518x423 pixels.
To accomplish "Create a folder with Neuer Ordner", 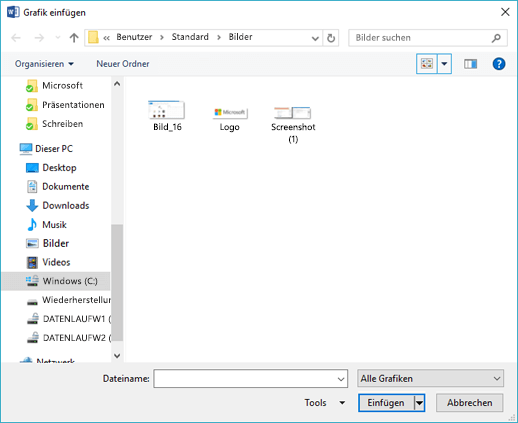I will coord(123,64).
